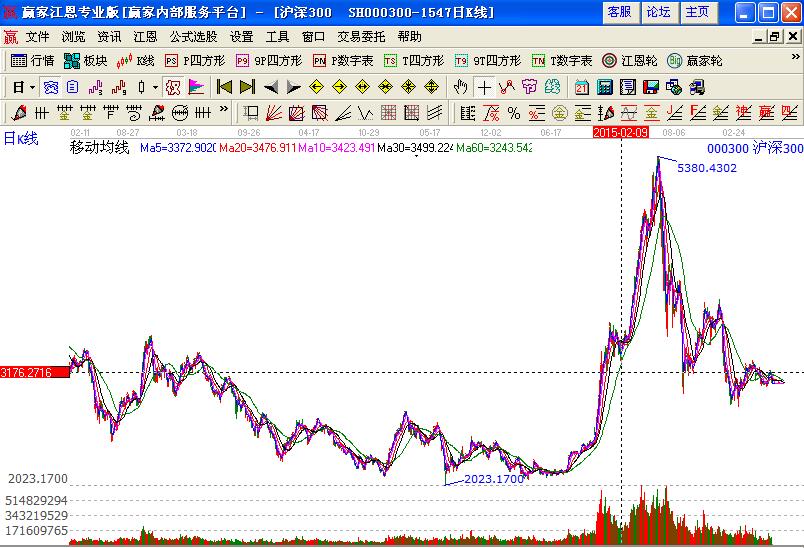Open the 交易委托 menu
The width and height of the screenshot is (804, 548).
[362, 36]
